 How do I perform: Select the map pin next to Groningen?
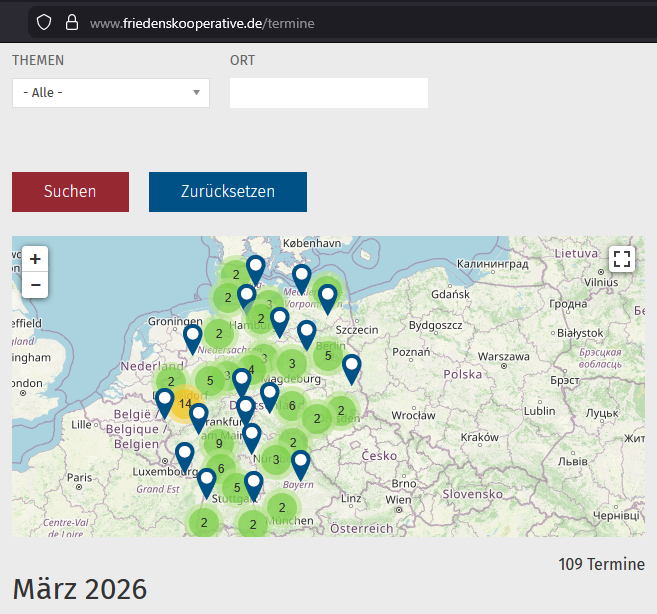point(193,337)
